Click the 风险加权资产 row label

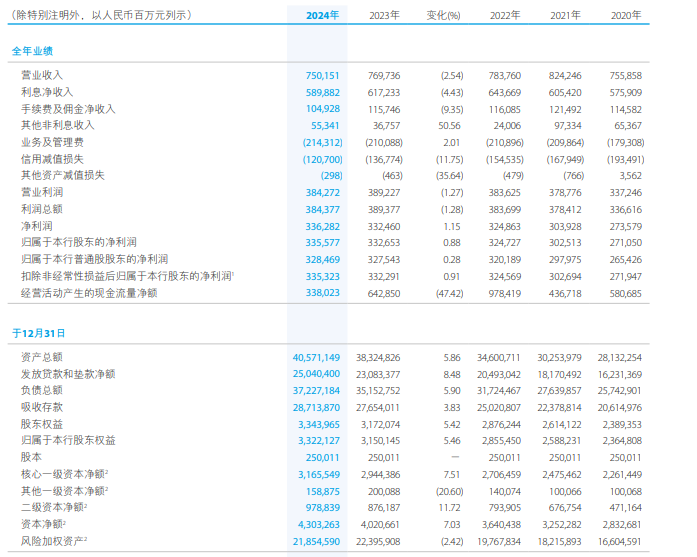pyautogui.click(x=53, y=541)
